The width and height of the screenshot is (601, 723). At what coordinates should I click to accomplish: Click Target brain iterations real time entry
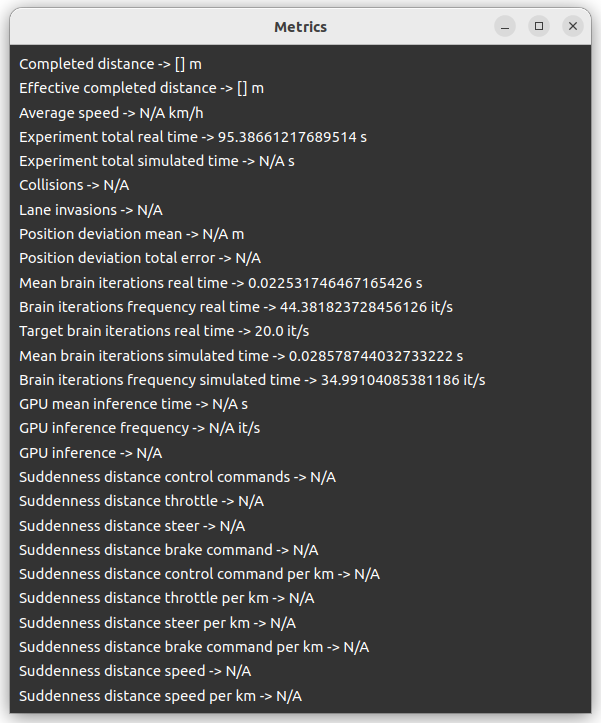164,331
